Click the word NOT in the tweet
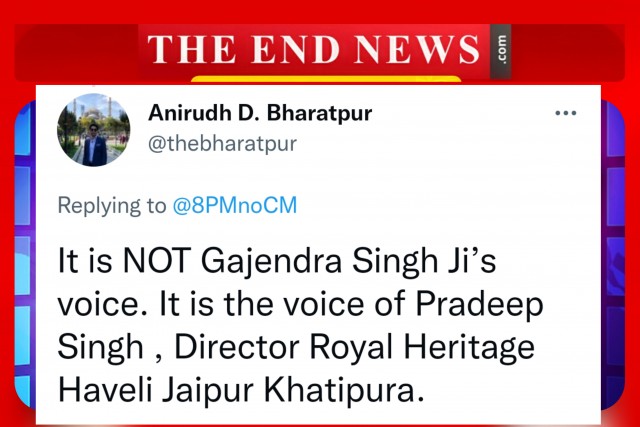The height and width of the screenshot is (427, 640). pyautogui.click(x=157, y=260)
